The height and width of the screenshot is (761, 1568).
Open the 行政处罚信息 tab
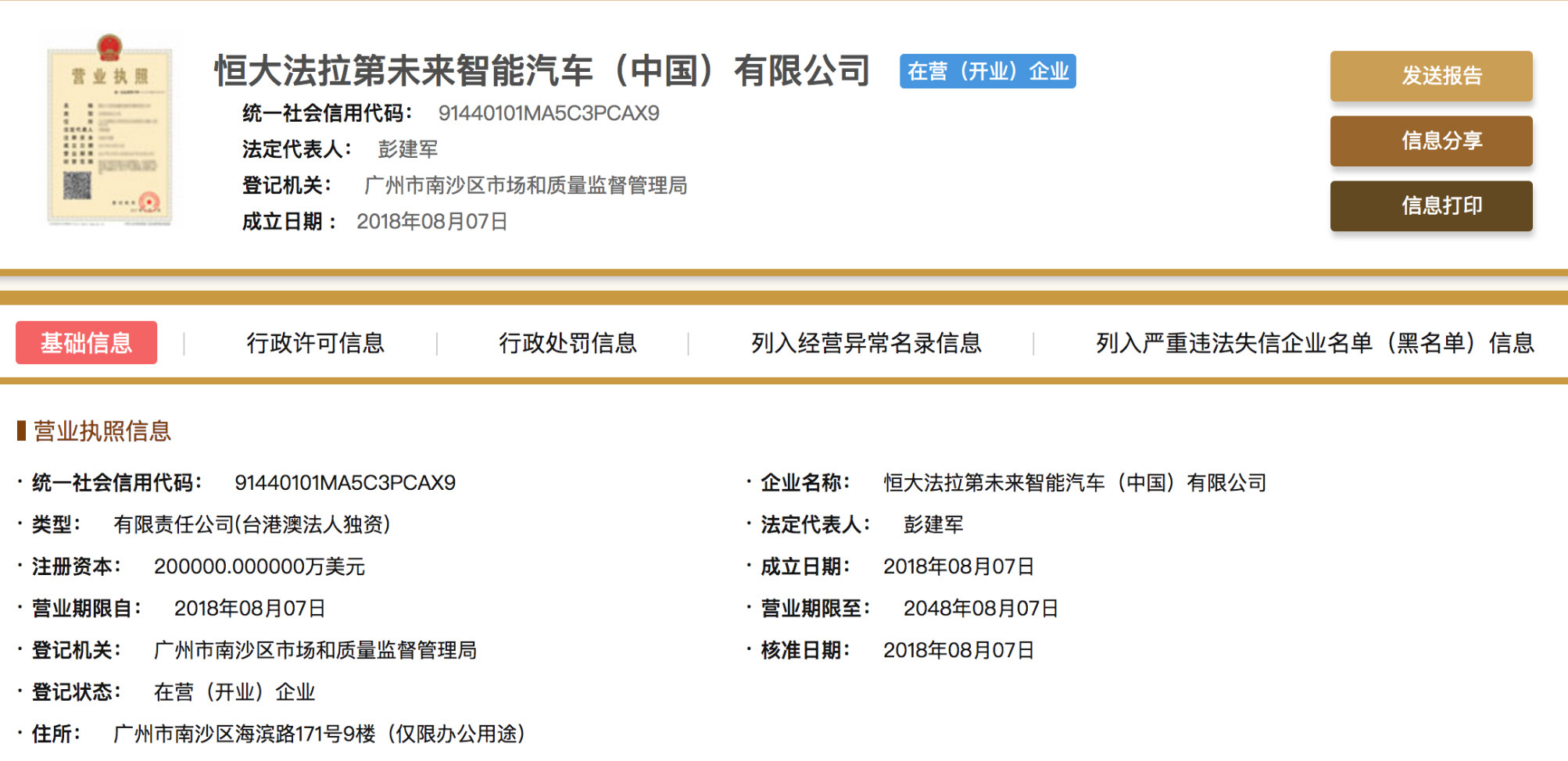[568, 343]
